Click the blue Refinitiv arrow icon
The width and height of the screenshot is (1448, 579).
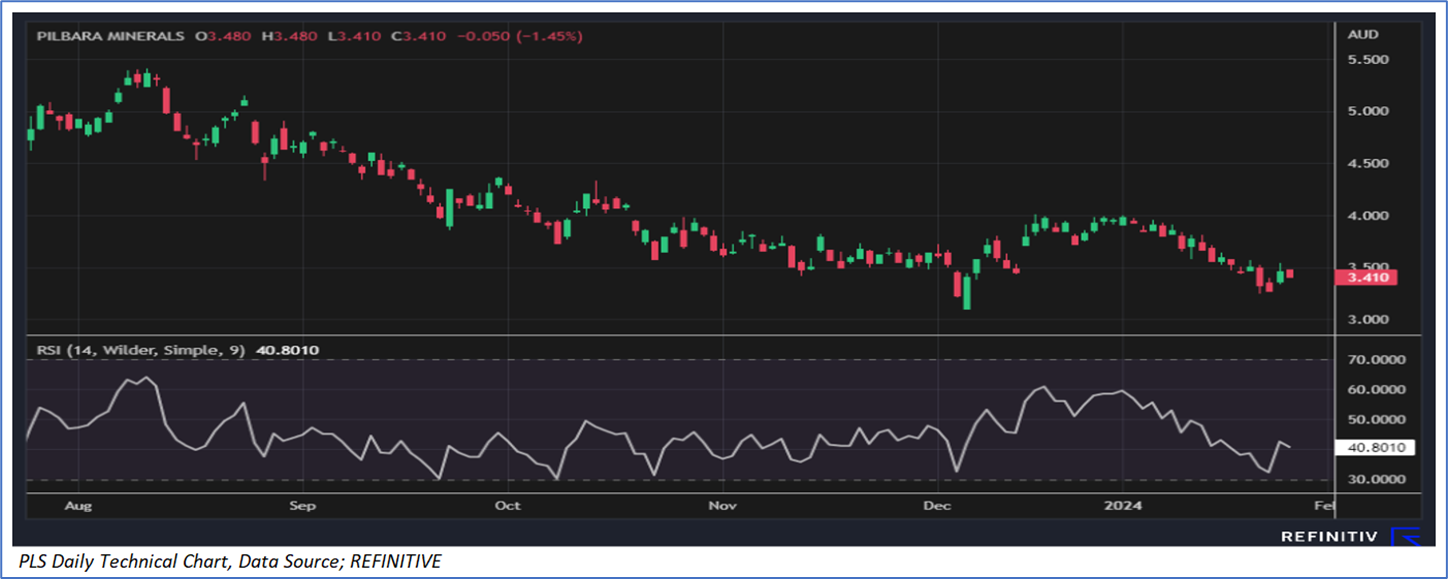tap(1407, 537)
